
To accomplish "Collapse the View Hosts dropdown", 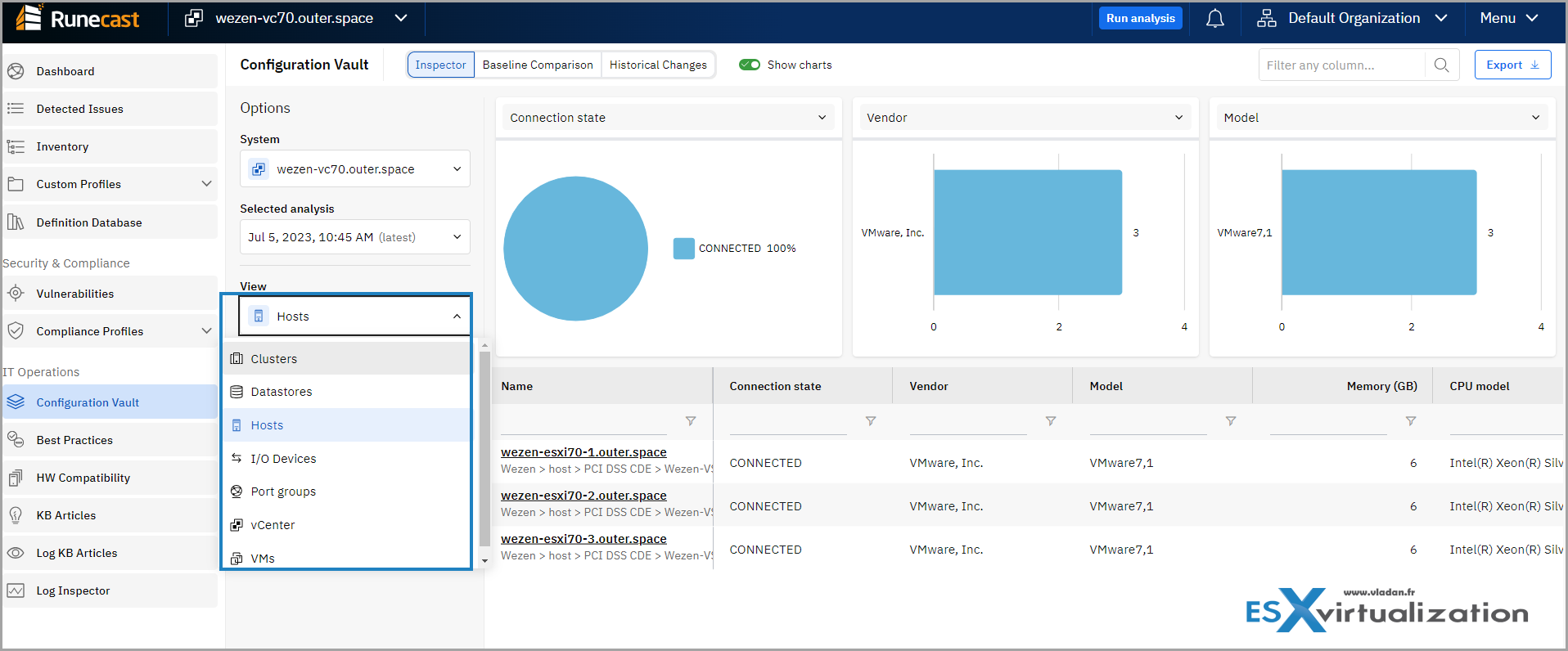I will pos(355,317).
